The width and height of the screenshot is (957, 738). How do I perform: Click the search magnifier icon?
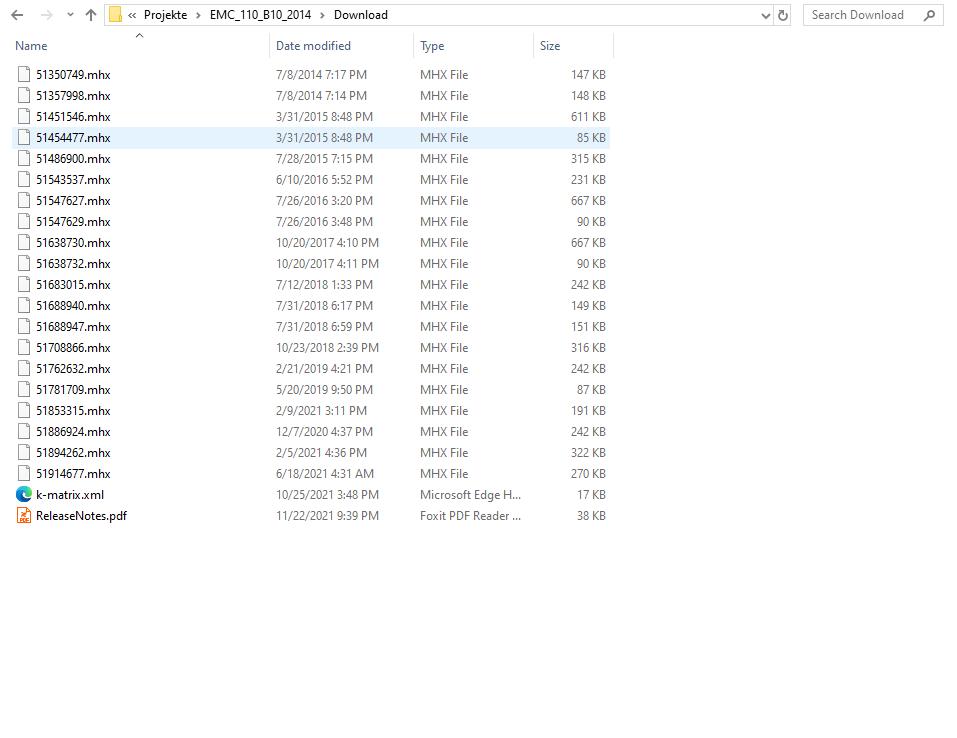click(930, 15)
